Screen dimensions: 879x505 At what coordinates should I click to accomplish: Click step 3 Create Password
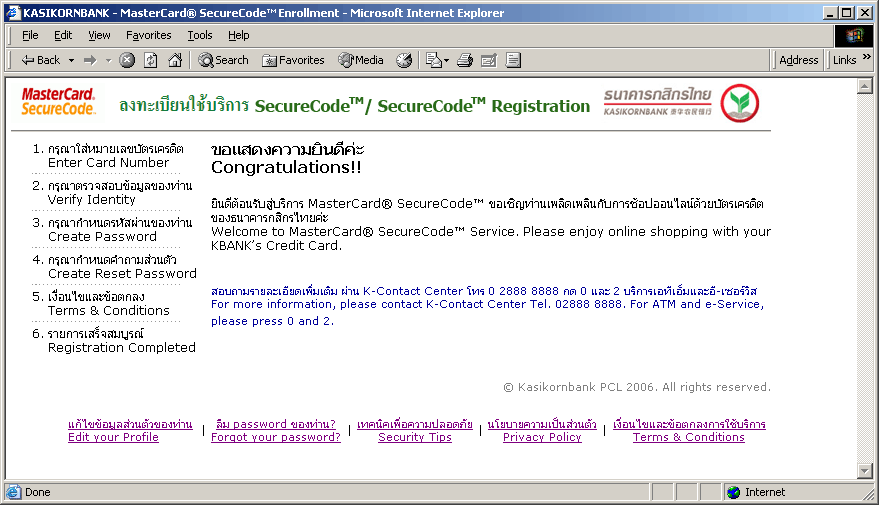click(x=112, y=230)
